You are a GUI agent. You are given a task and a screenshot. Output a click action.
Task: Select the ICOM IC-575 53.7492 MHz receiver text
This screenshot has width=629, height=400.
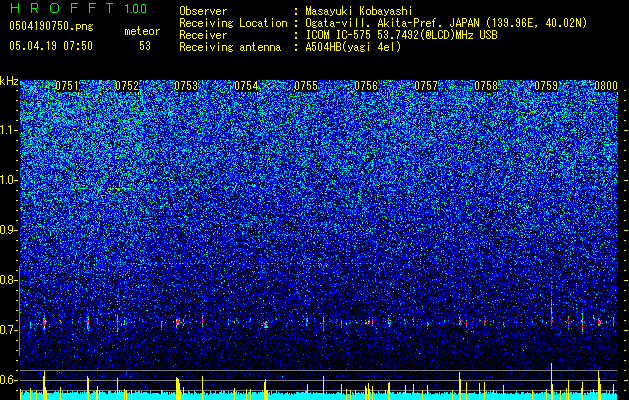click(x=401, y=35)
